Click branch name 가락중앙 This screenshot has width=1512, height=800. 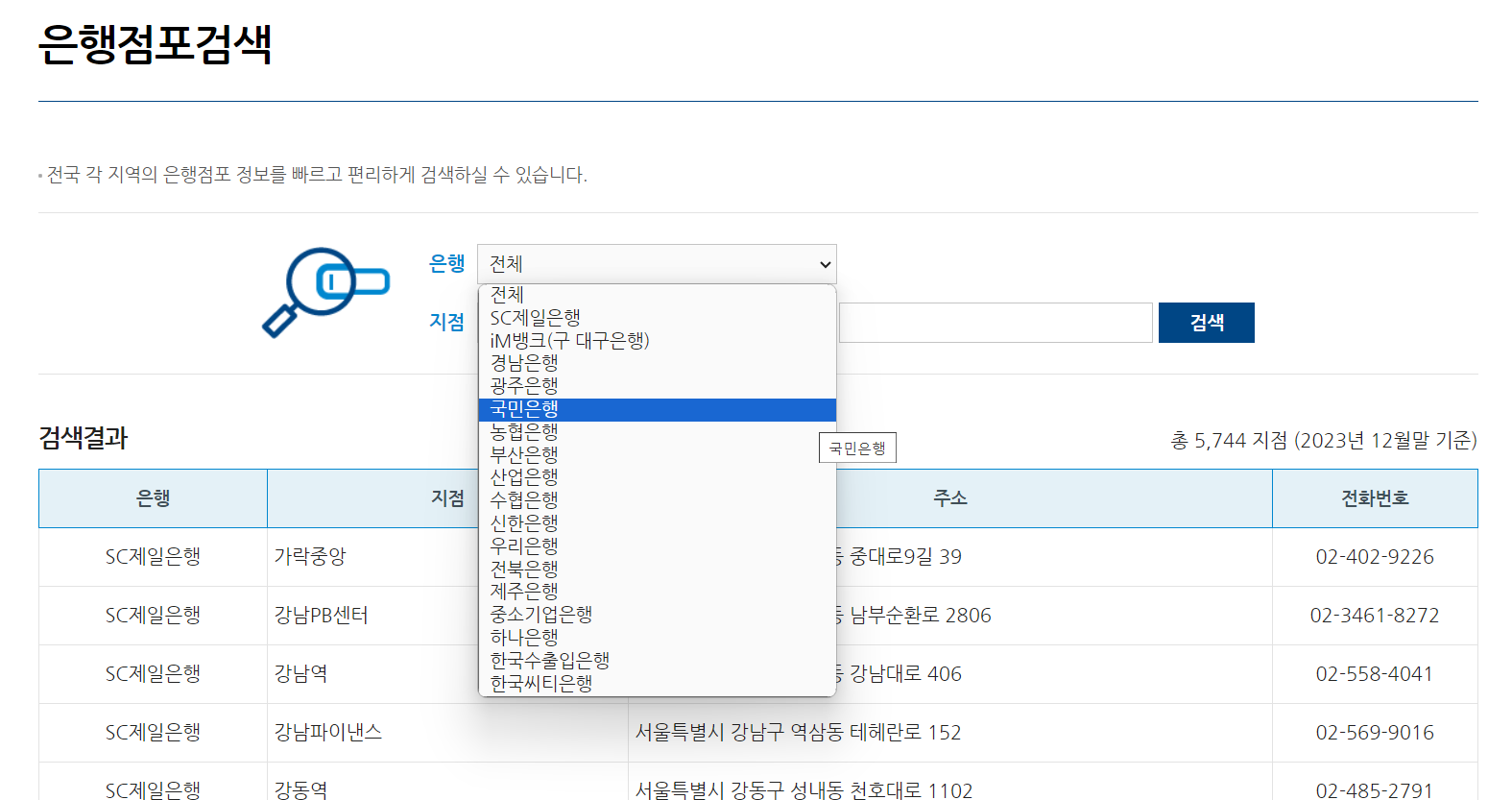[310, 557]
